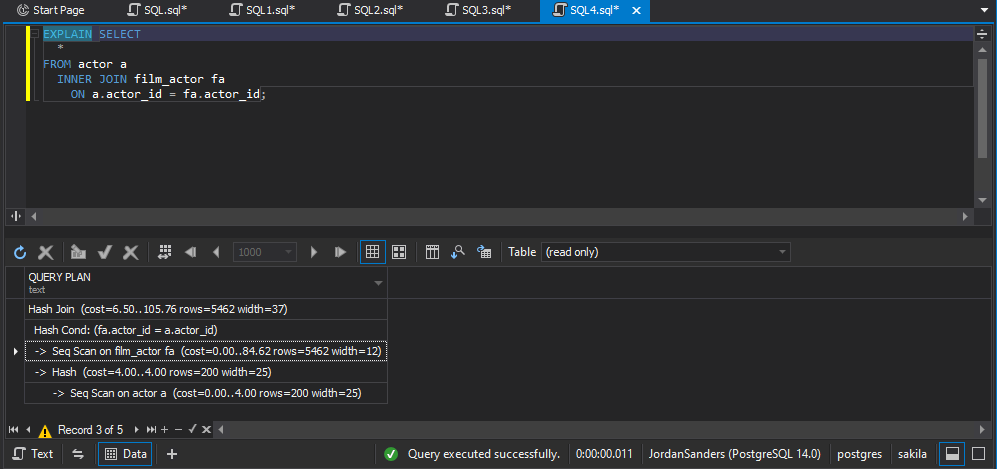This screenshot has height=469, width=997.
Task: Click the commit checkmark toolbar icon
Action: click(105, 252)
